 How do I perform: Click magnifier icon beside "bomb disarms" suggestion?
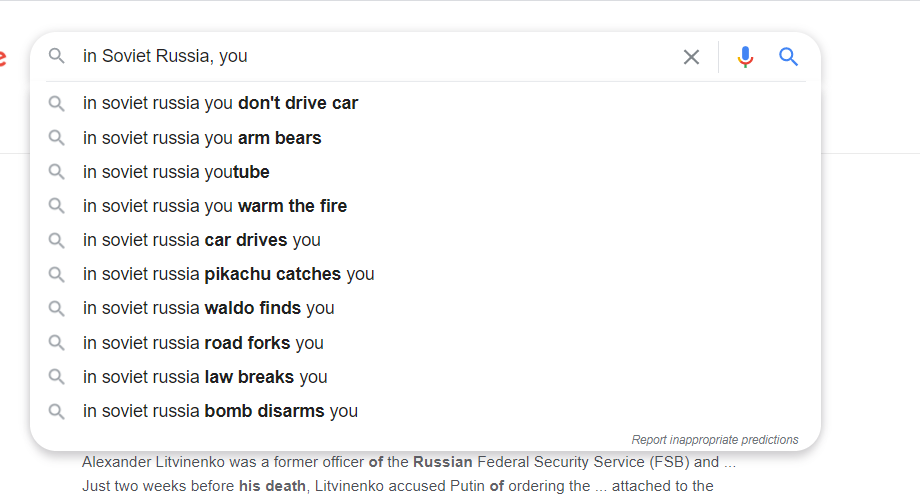pos(57,411)
